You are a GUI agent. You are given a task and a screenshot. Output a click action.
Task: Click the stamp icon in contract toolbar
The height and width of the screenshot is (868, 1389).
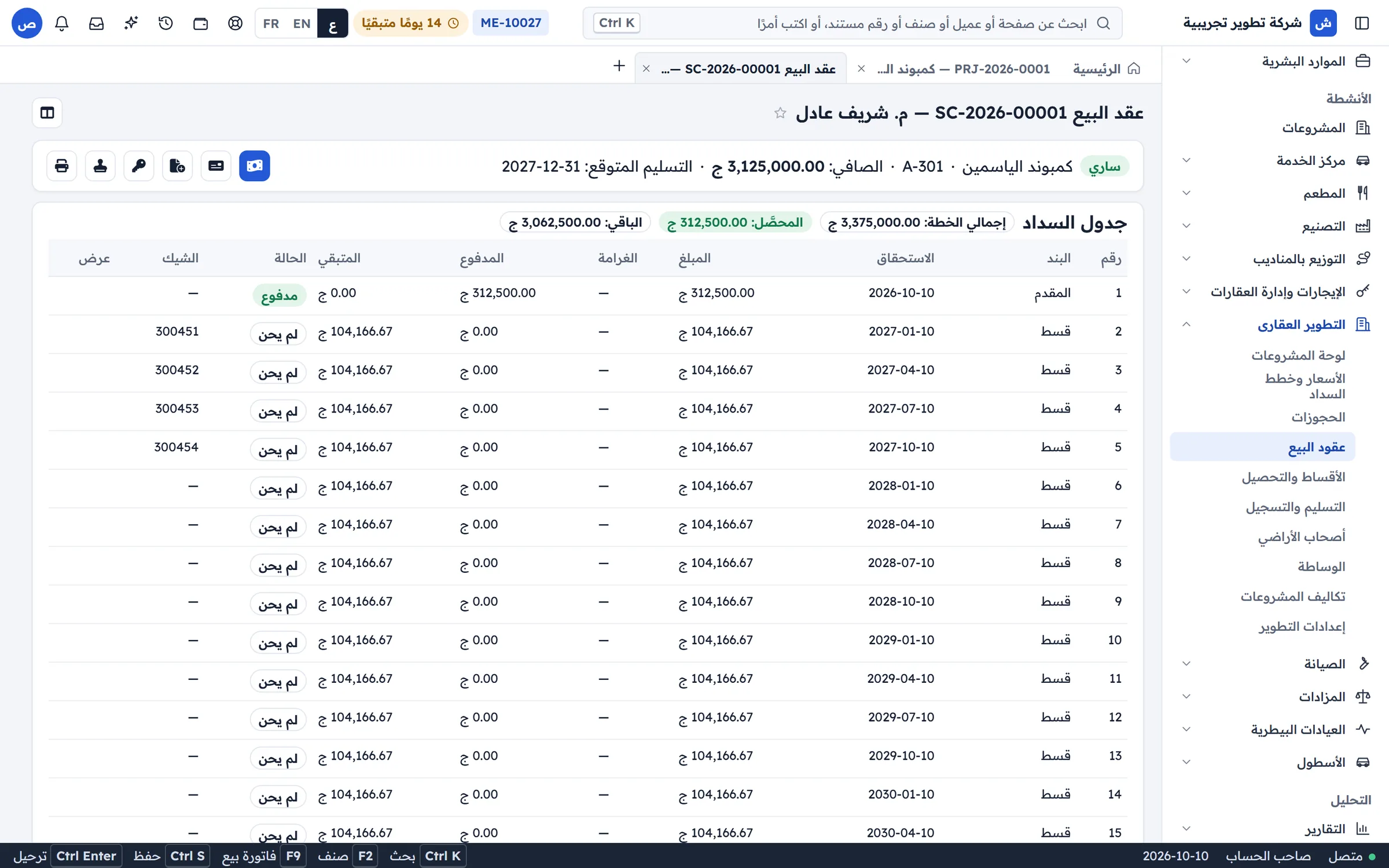[100, 166]
